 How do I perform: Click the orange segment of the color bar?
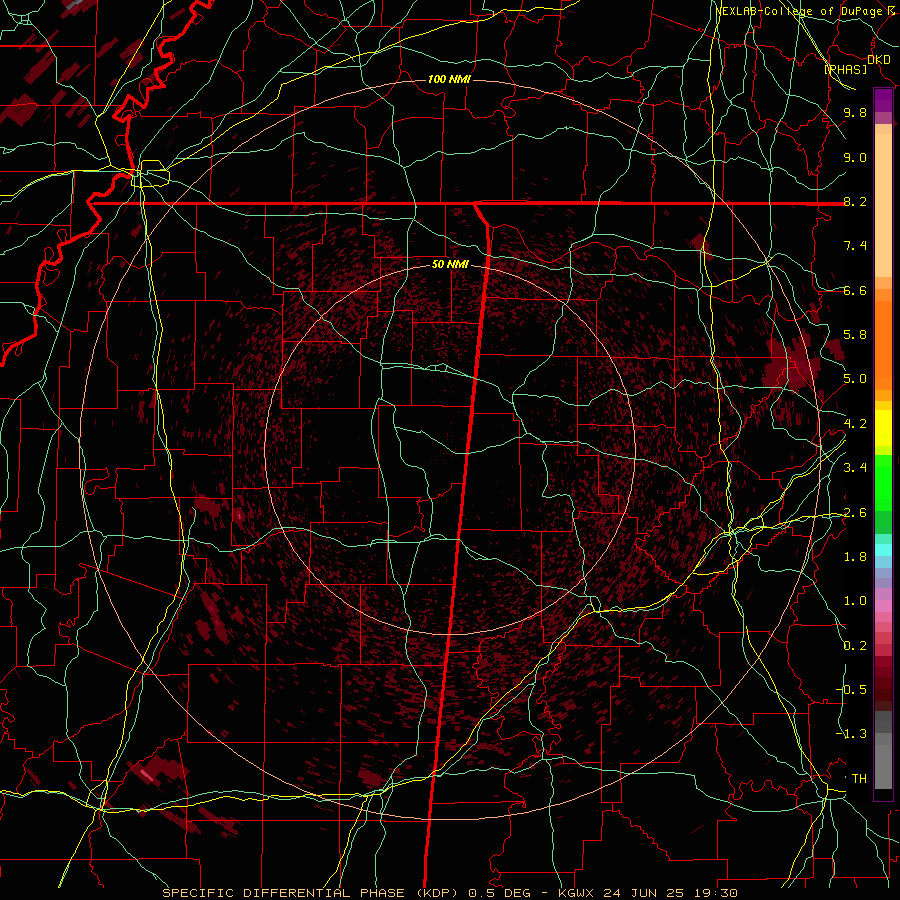pos(883,344)
